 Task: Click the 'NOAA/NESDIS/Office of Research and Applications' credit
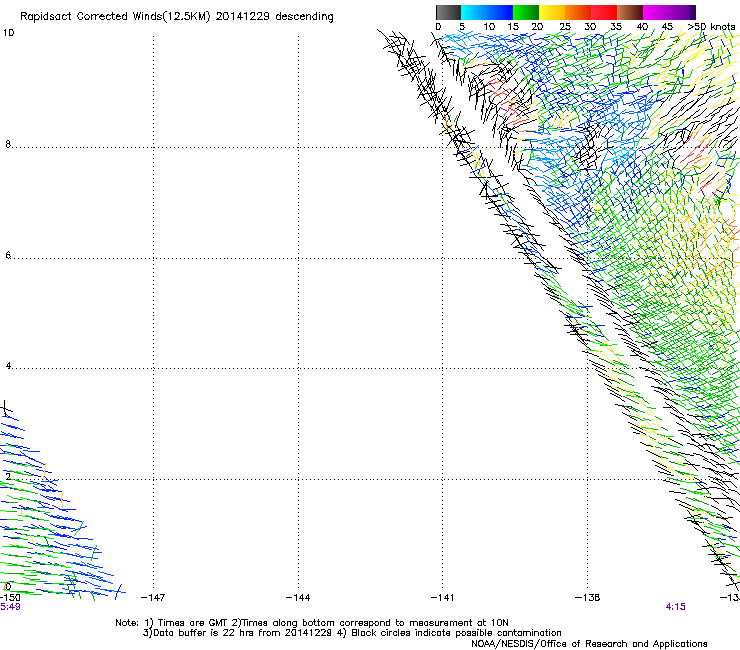click(x=589, y=644)
